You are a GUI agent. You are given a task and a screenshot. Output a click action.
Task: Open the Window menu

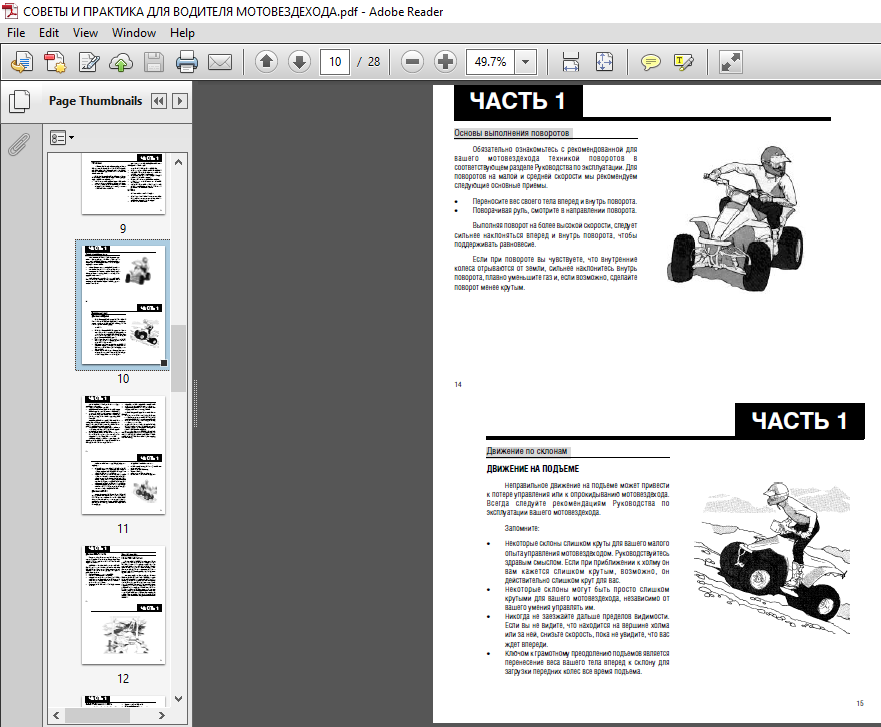(x=134, y=33)
